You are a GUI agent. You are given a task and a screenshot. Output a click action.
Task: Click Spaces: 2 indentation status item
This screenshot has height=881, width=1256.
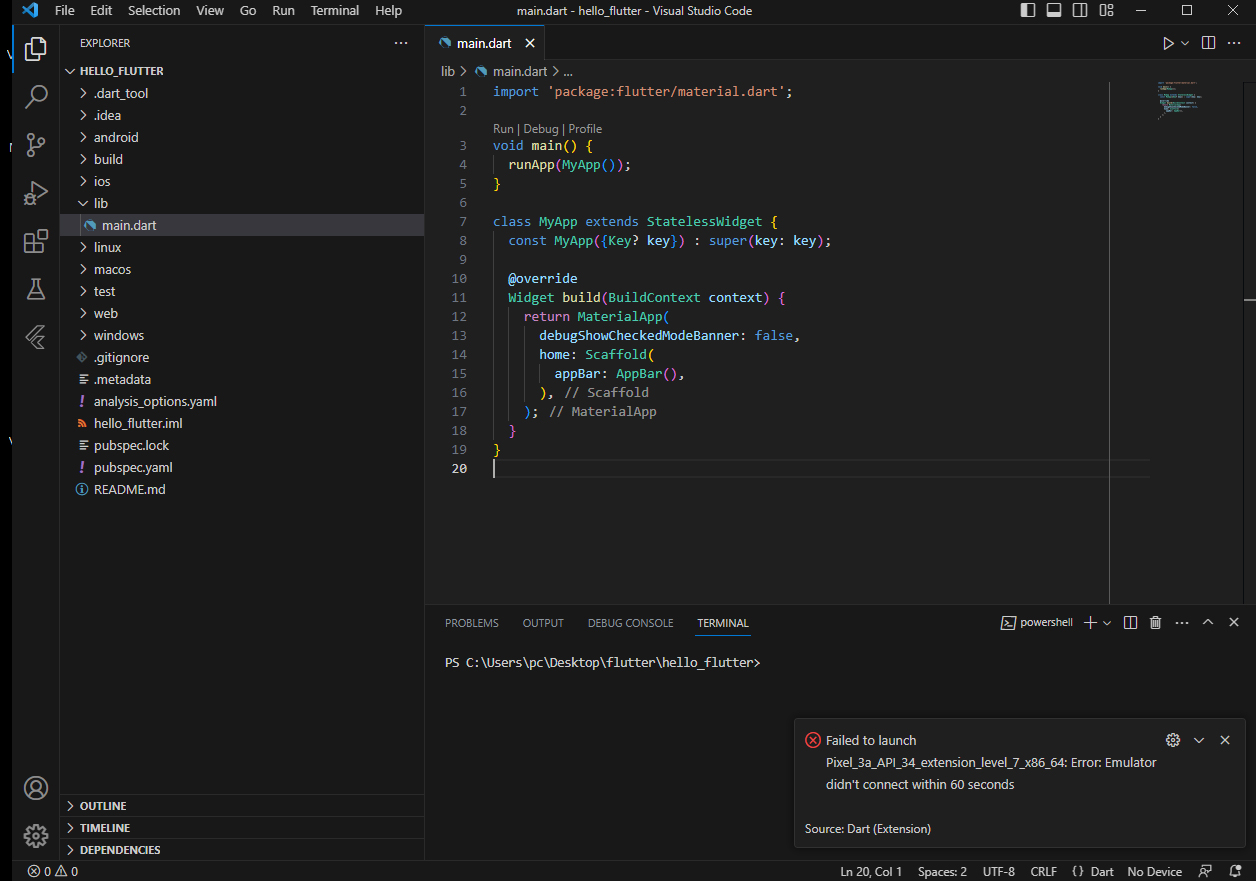pyautogui.click(x=942, y=871)
